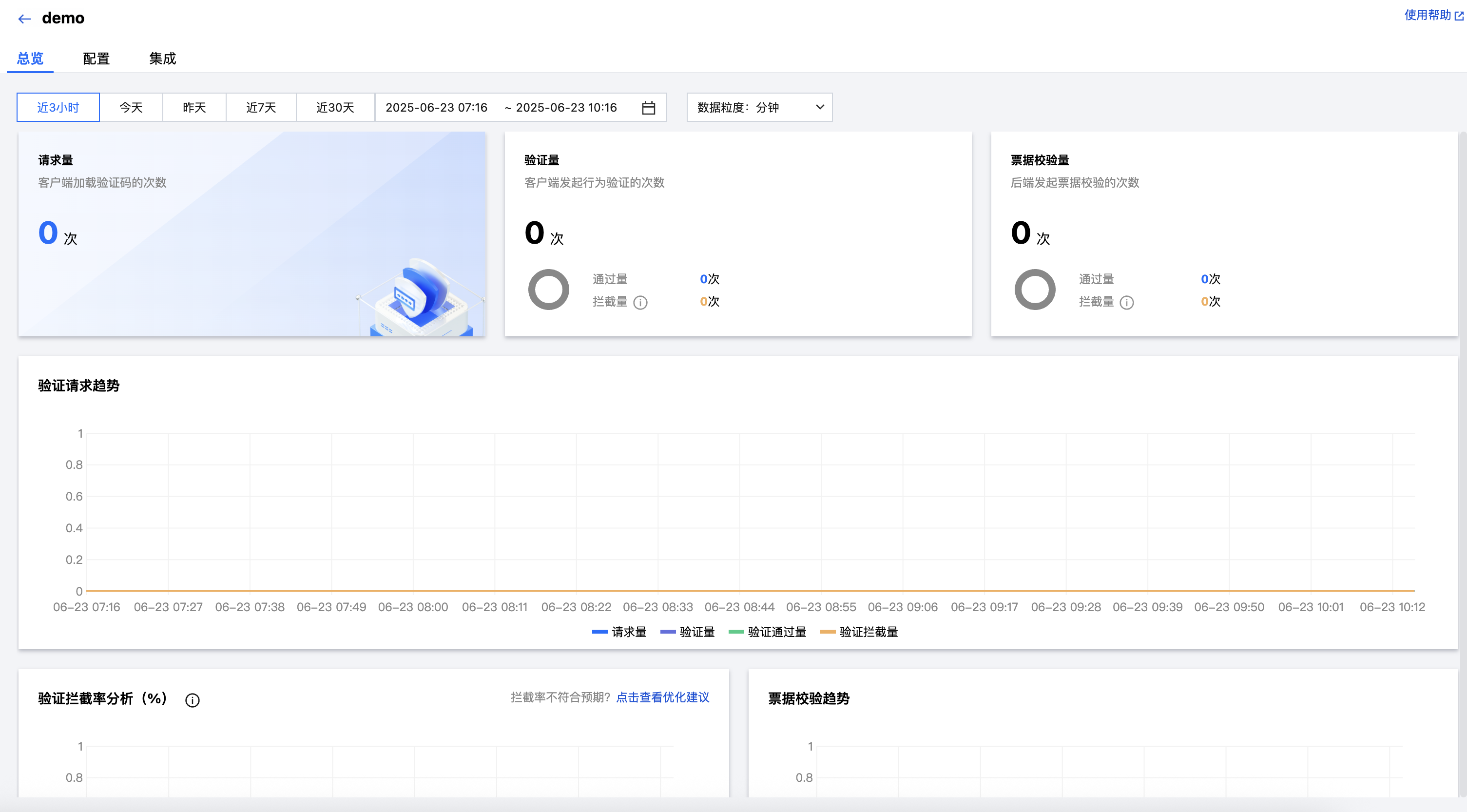Open the 数据粒度 分钟 dropdown

[x=759, y=108]
